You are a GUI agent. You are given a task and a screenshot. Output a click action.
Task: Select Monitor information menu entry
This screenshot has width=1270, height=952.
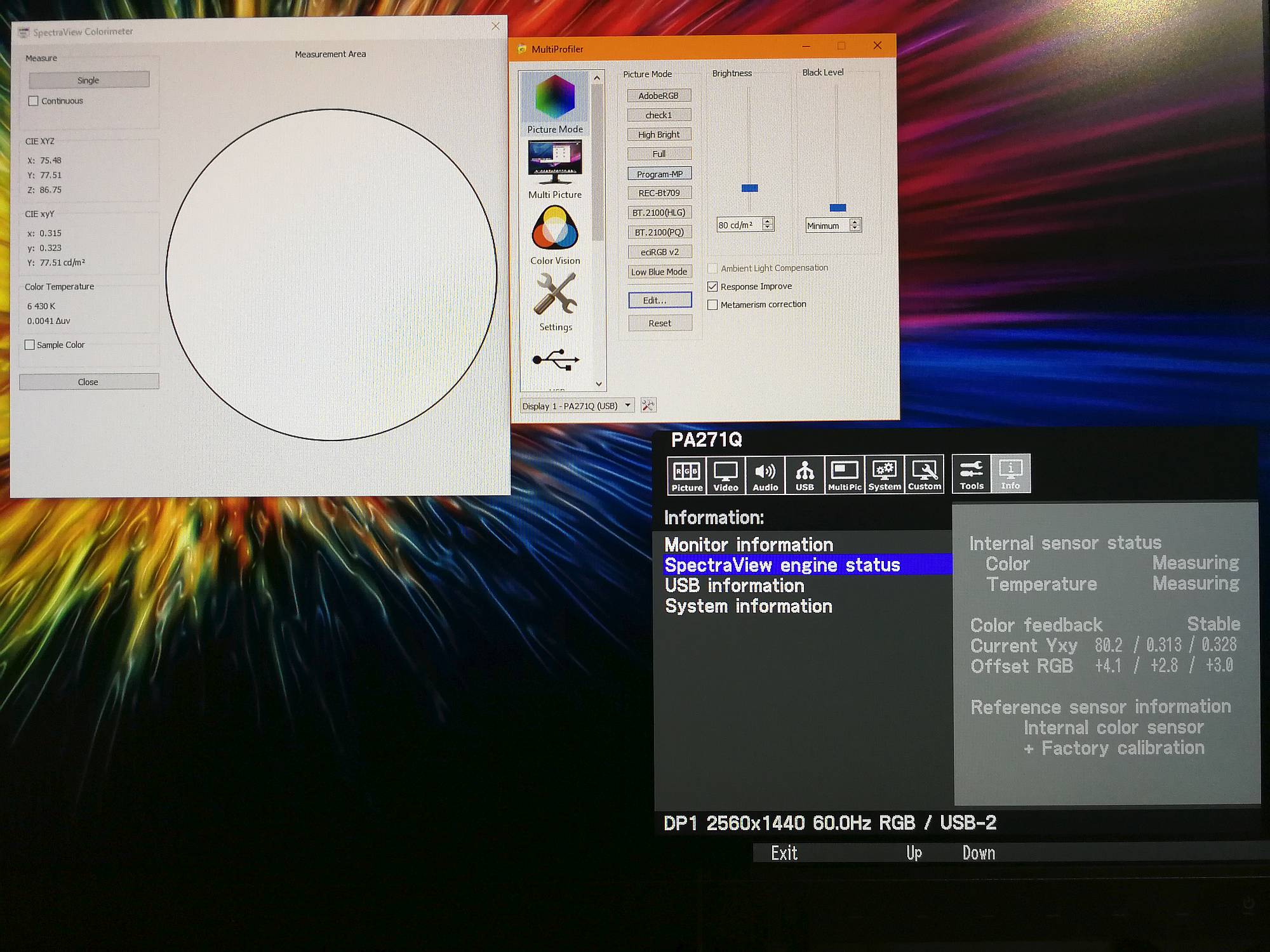(748, 545)
